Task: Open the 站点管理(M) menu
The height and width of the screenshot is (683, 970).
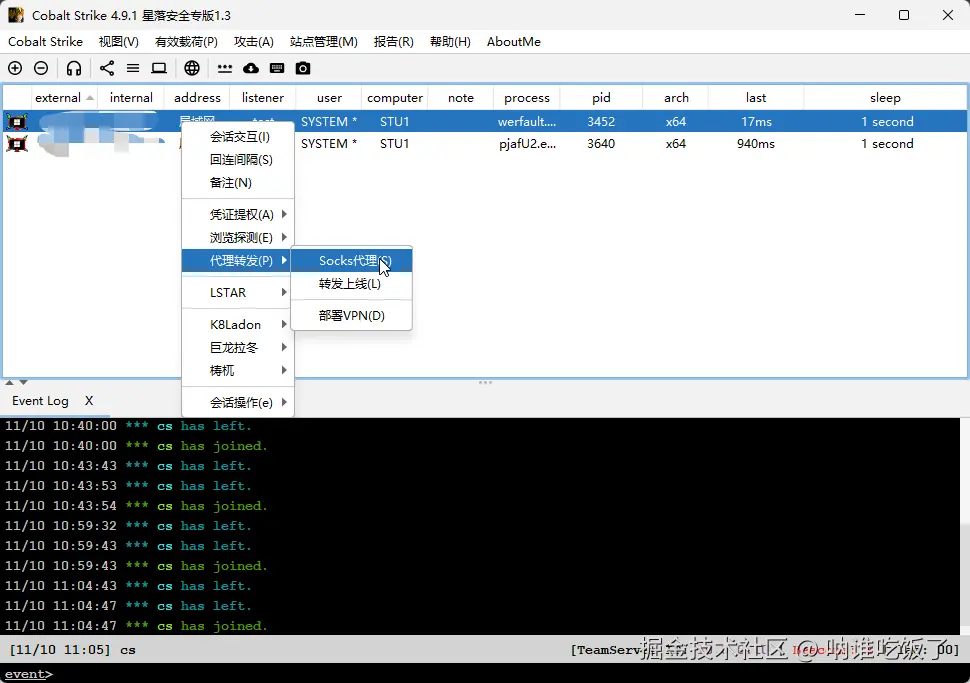Action: [x=324, y=41]
